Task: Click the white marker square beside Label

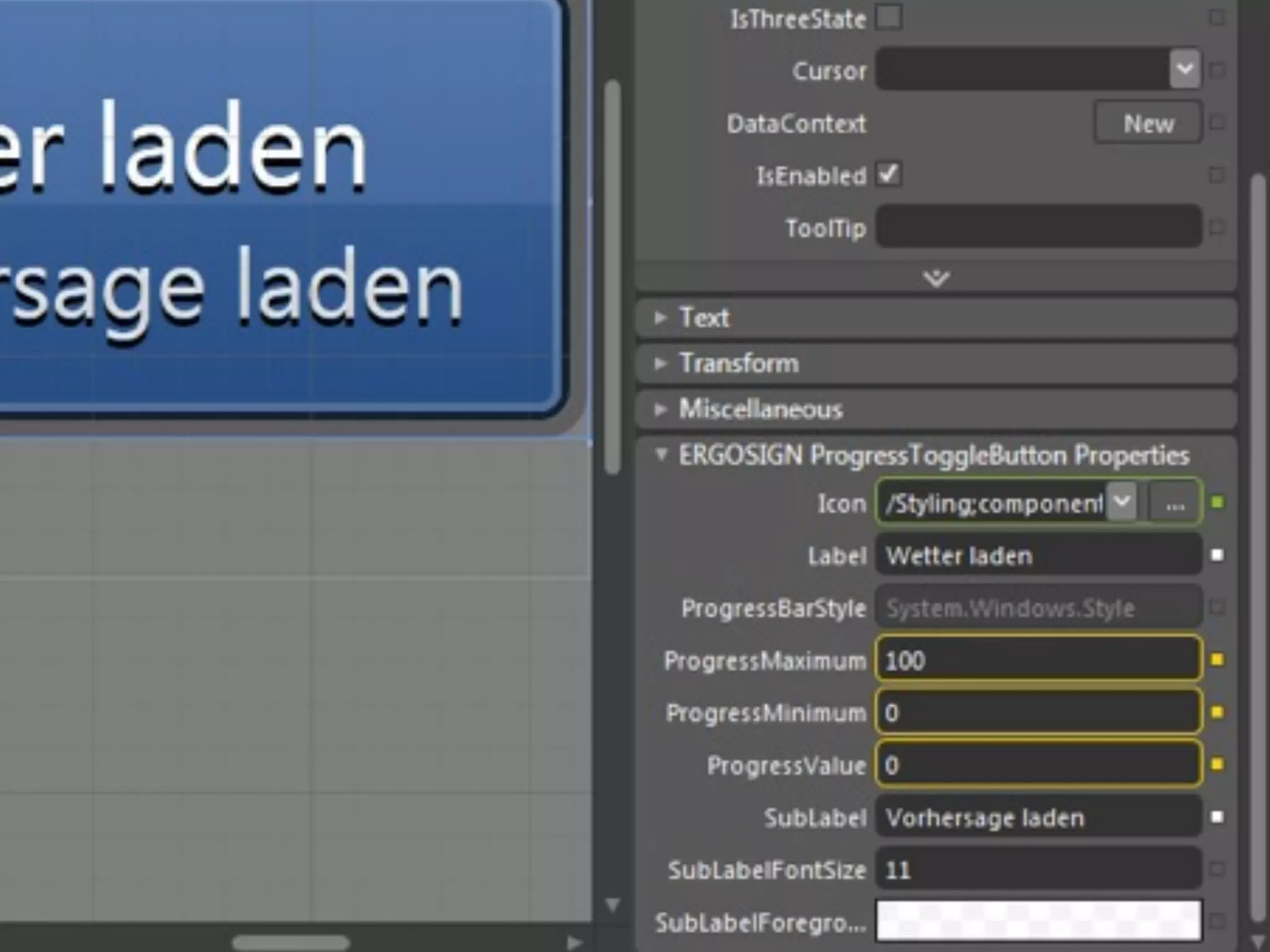Action: click(1217, 555)
